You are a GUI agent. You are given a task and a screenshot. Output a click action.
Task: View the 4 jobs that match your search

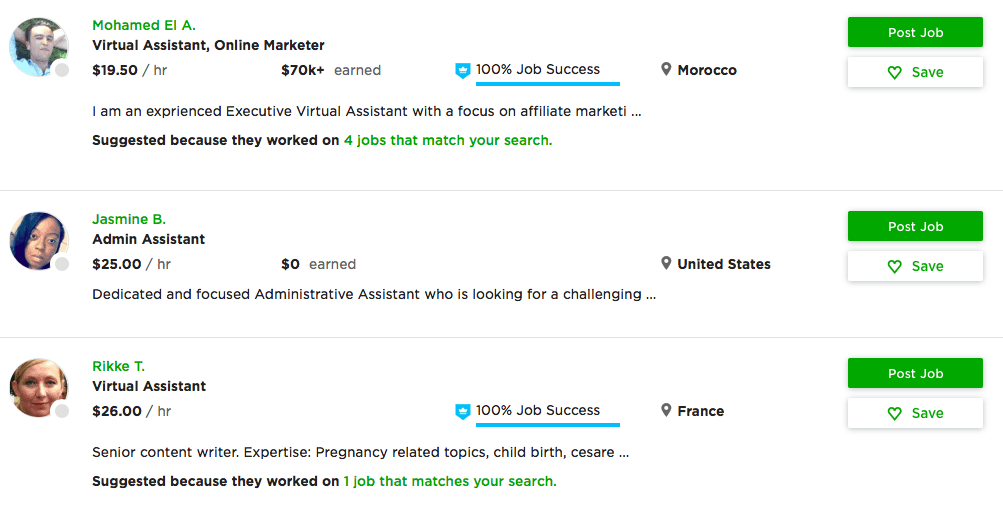coord(448,141)
